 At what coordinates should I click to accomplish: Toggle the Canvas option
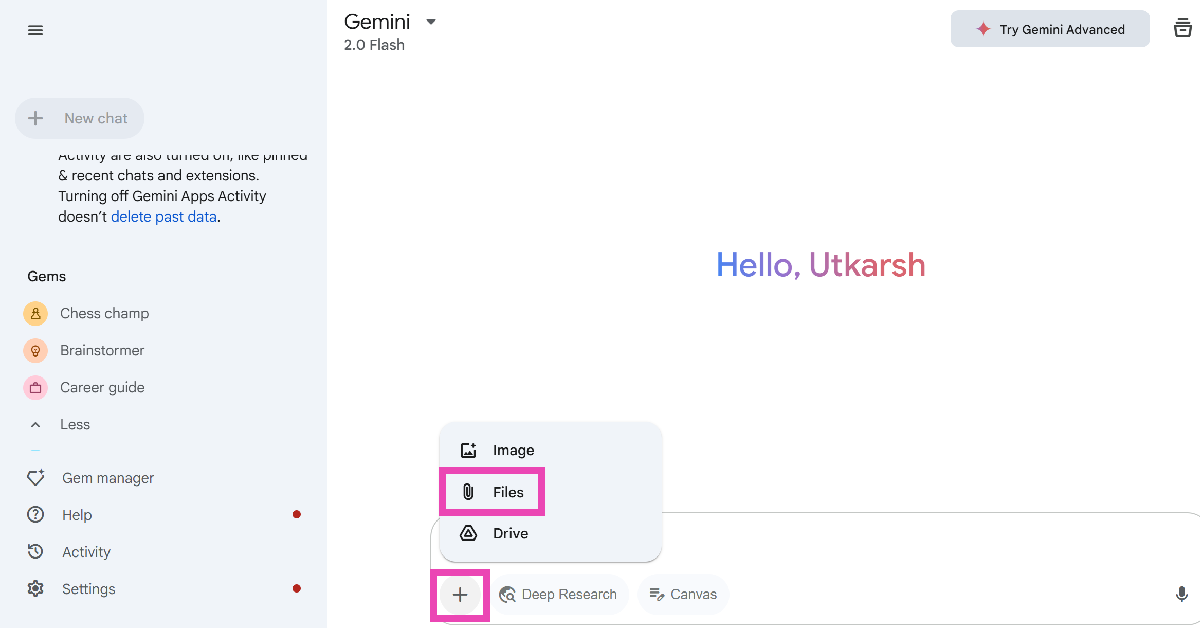coord(683,594)
